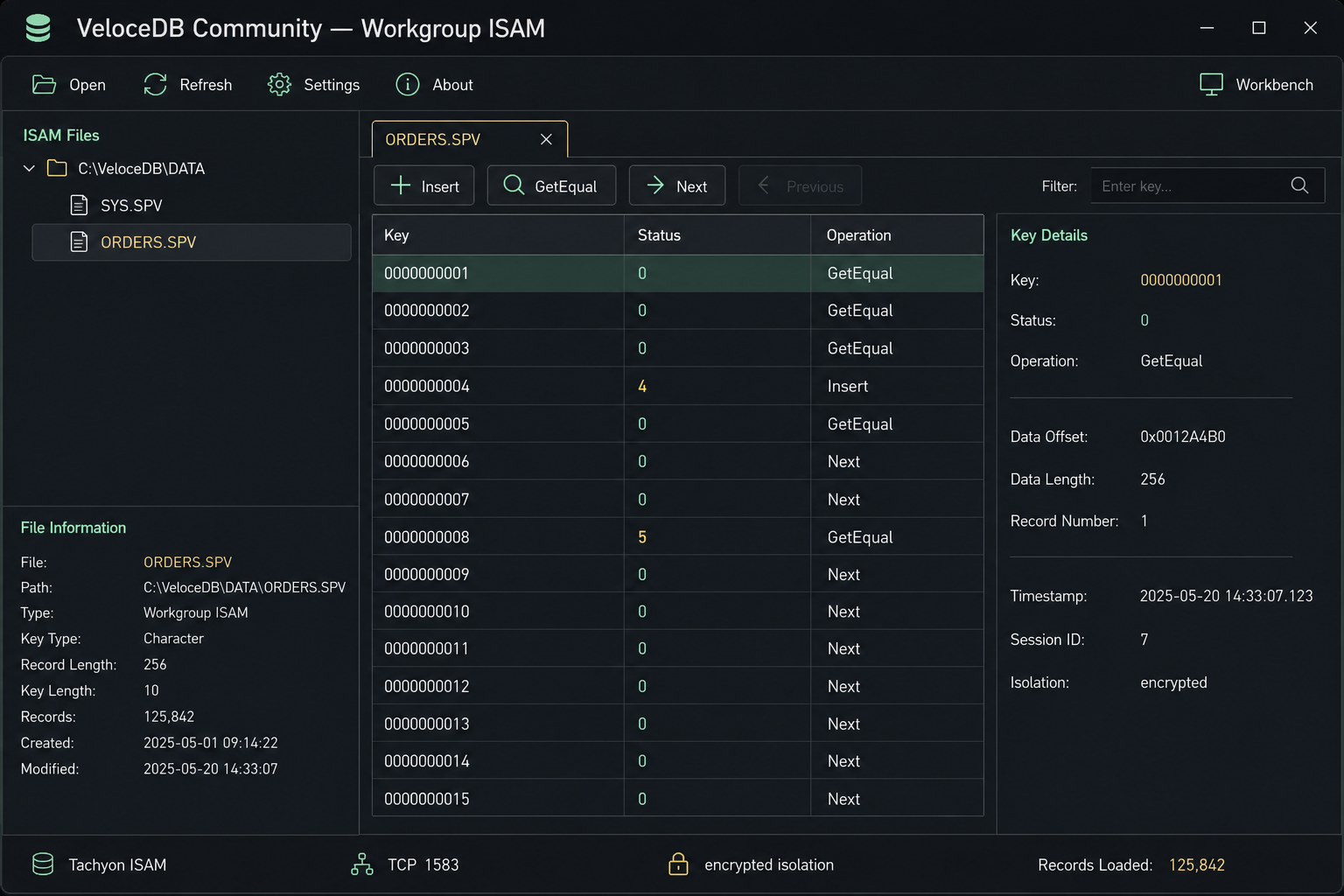This screenshot has height=896, width=1344.
Task: Select row with key 0000000006
Action: pyautogui.click(x=678, y=461)
